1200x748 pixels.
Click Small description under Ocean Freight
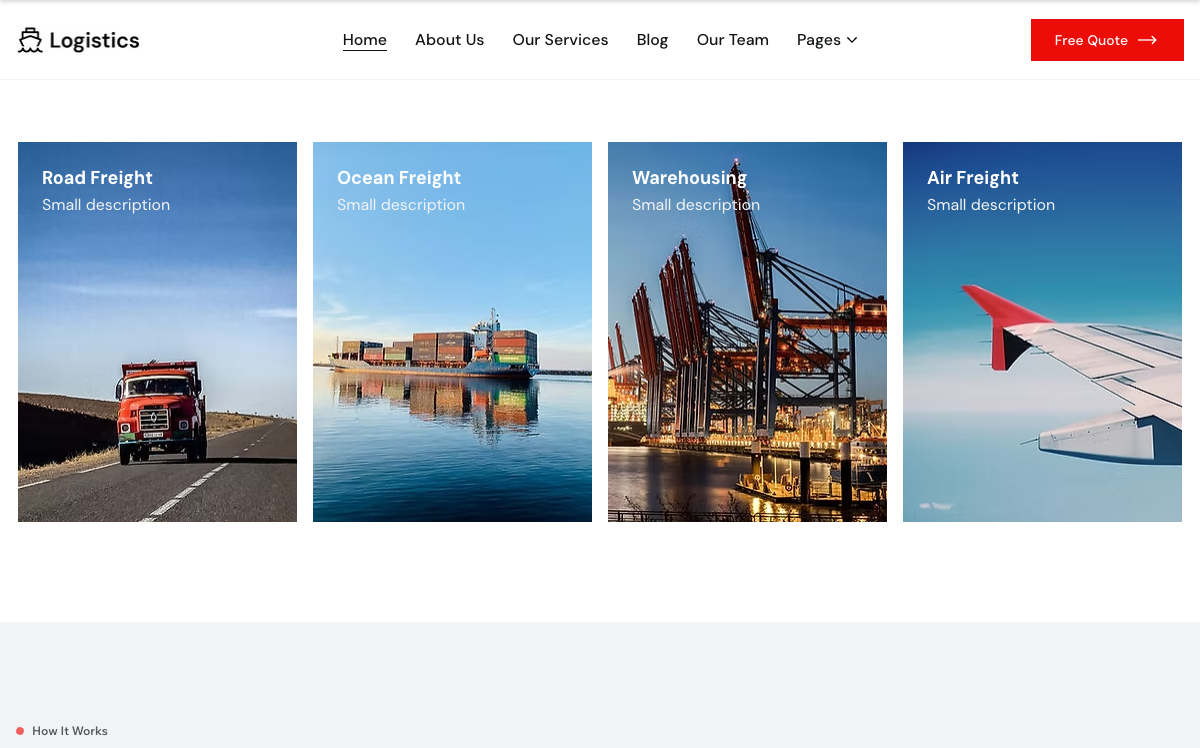(x=401, y=205)
